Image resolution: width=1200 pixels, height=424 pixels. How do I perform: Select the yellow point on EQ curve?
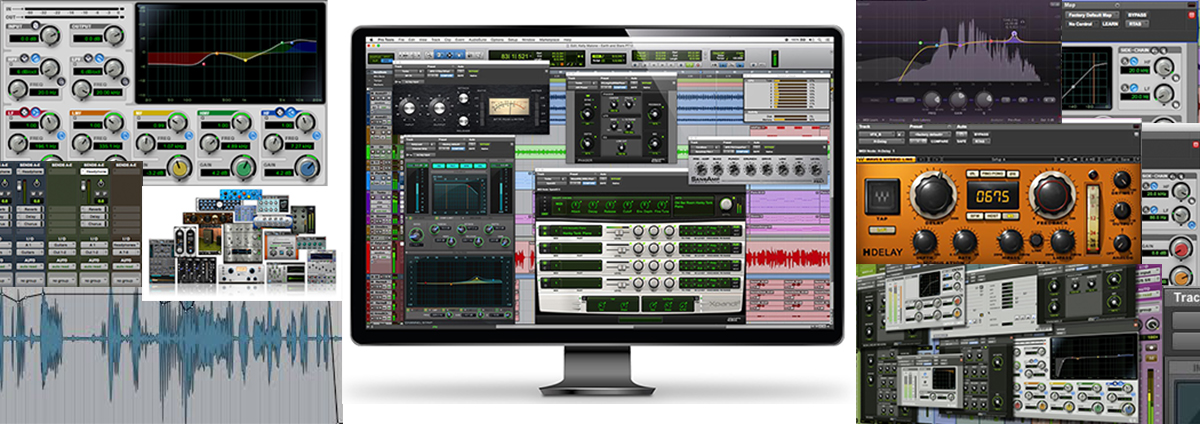245,60
